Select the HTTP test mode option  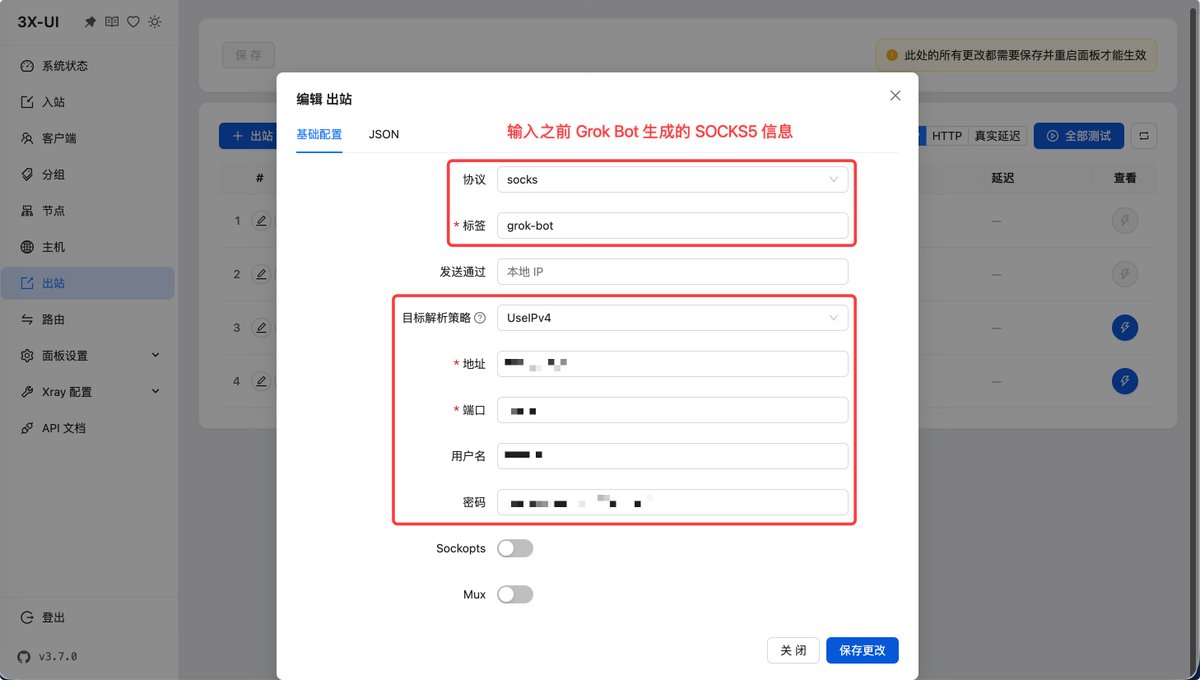click(x=946, y=136)
